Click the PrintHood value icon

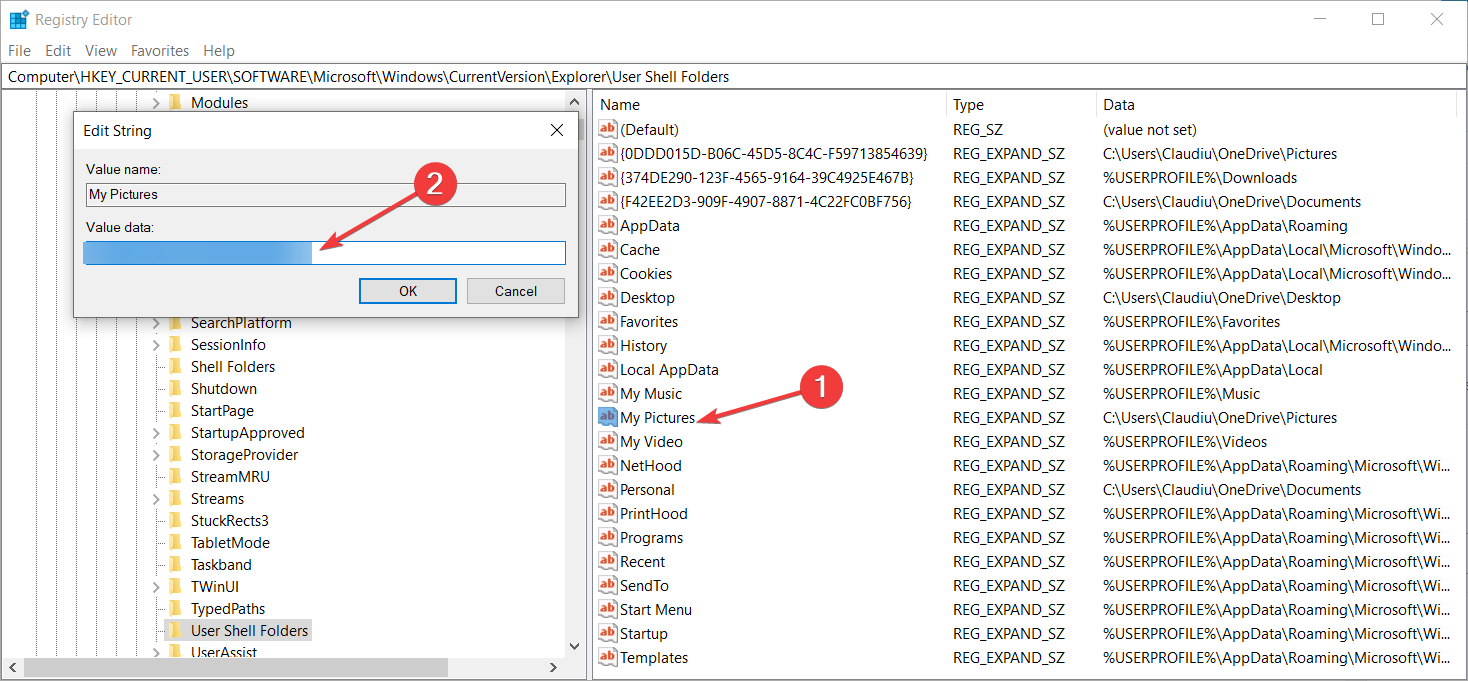click(x=608, y=513)
